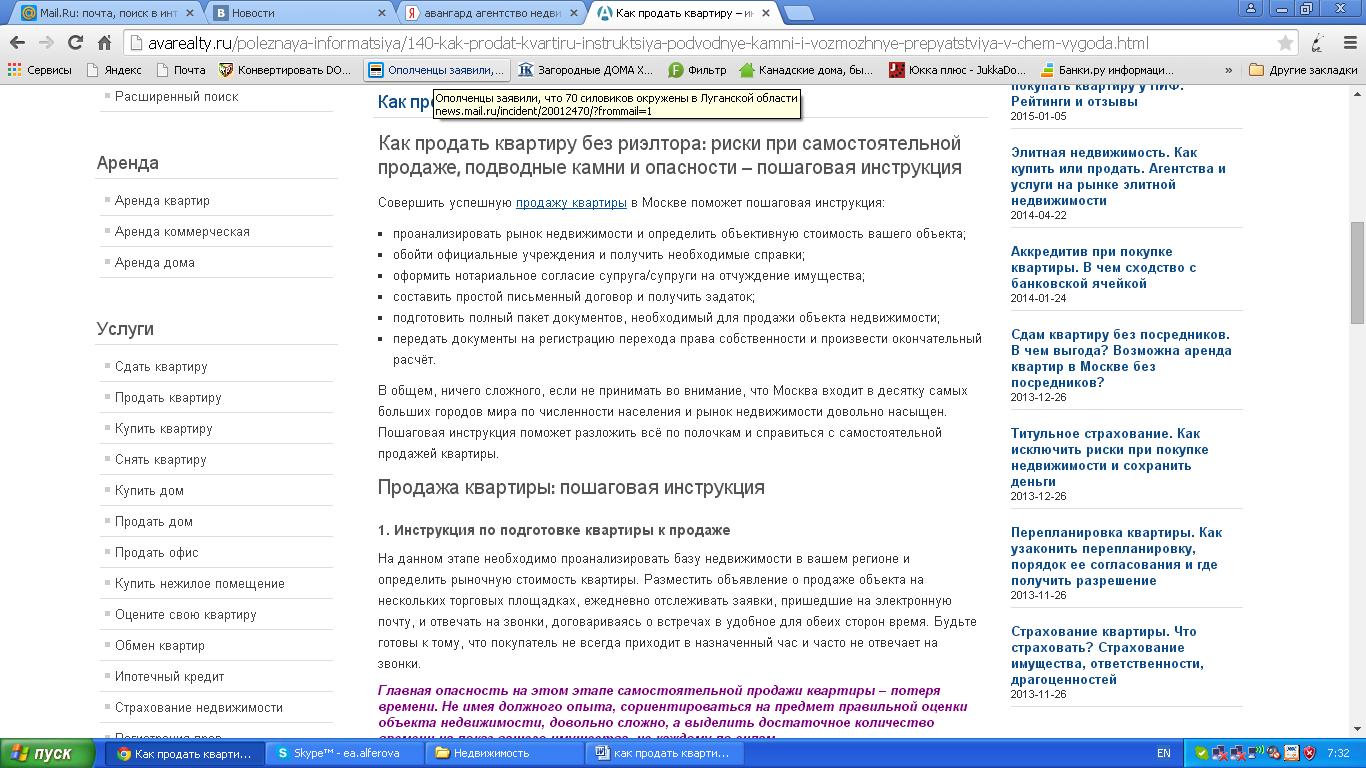Open the Продать квартиру service link
1366x768 pixels.
coord(168,397)
